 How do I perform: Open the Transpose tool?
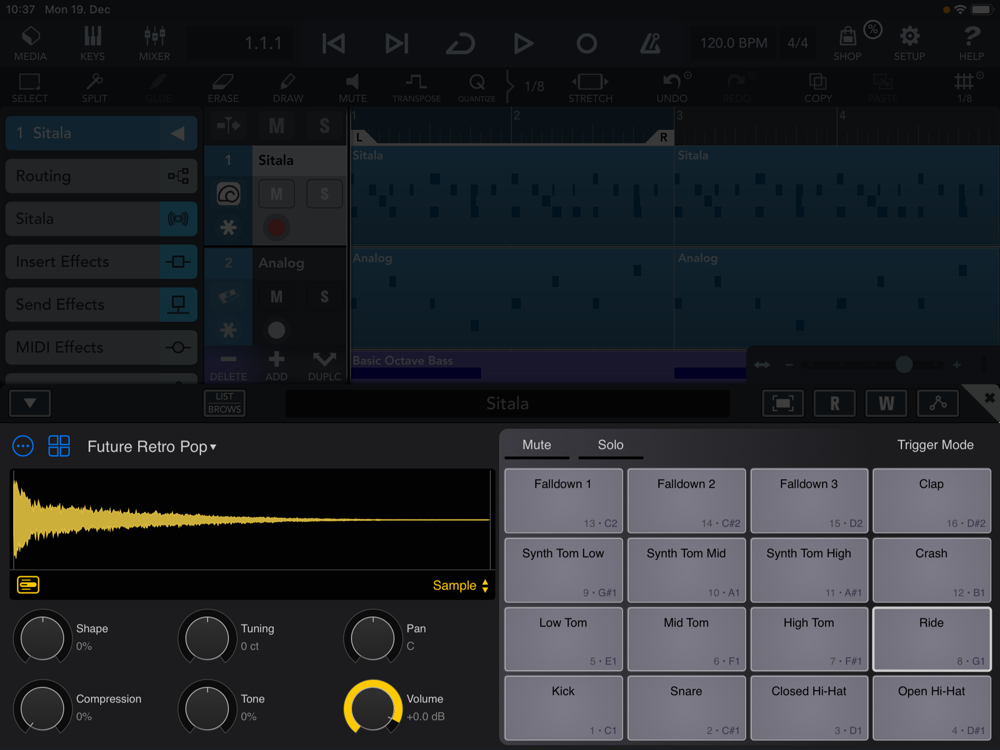coord(416,88)
